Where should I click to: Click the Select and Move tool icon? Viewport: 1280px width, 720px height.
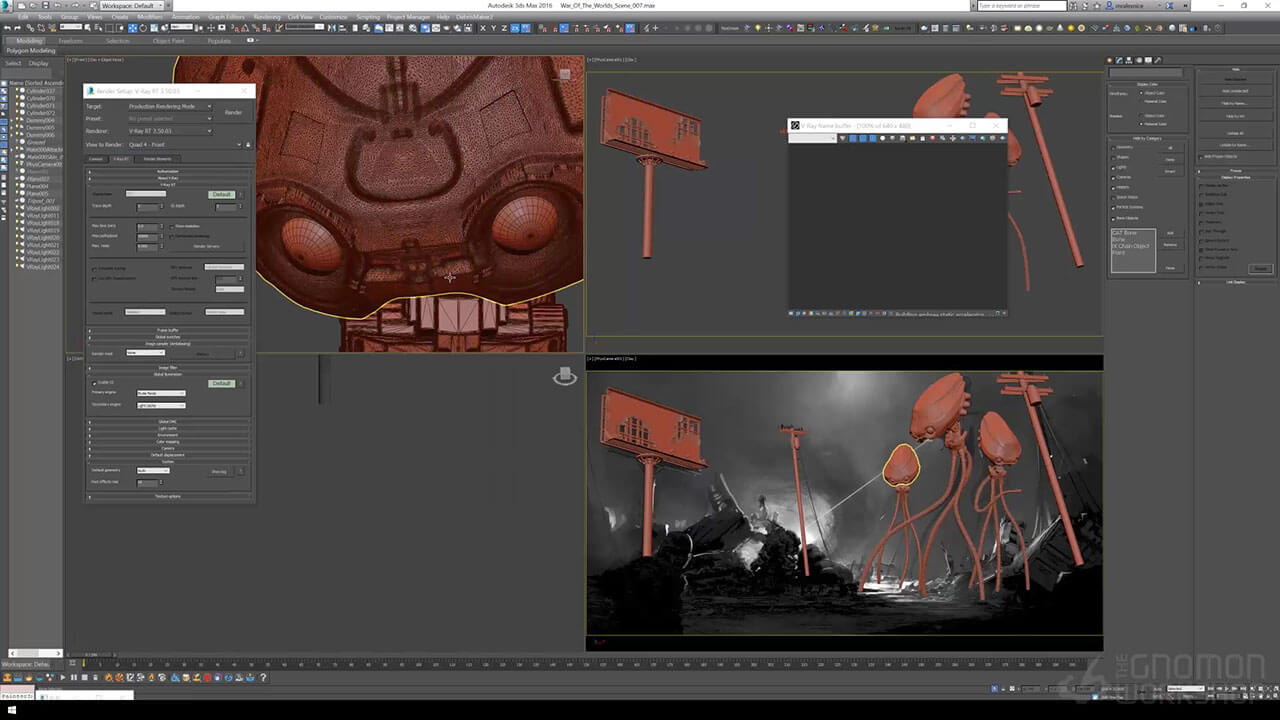tap(132, 28)
